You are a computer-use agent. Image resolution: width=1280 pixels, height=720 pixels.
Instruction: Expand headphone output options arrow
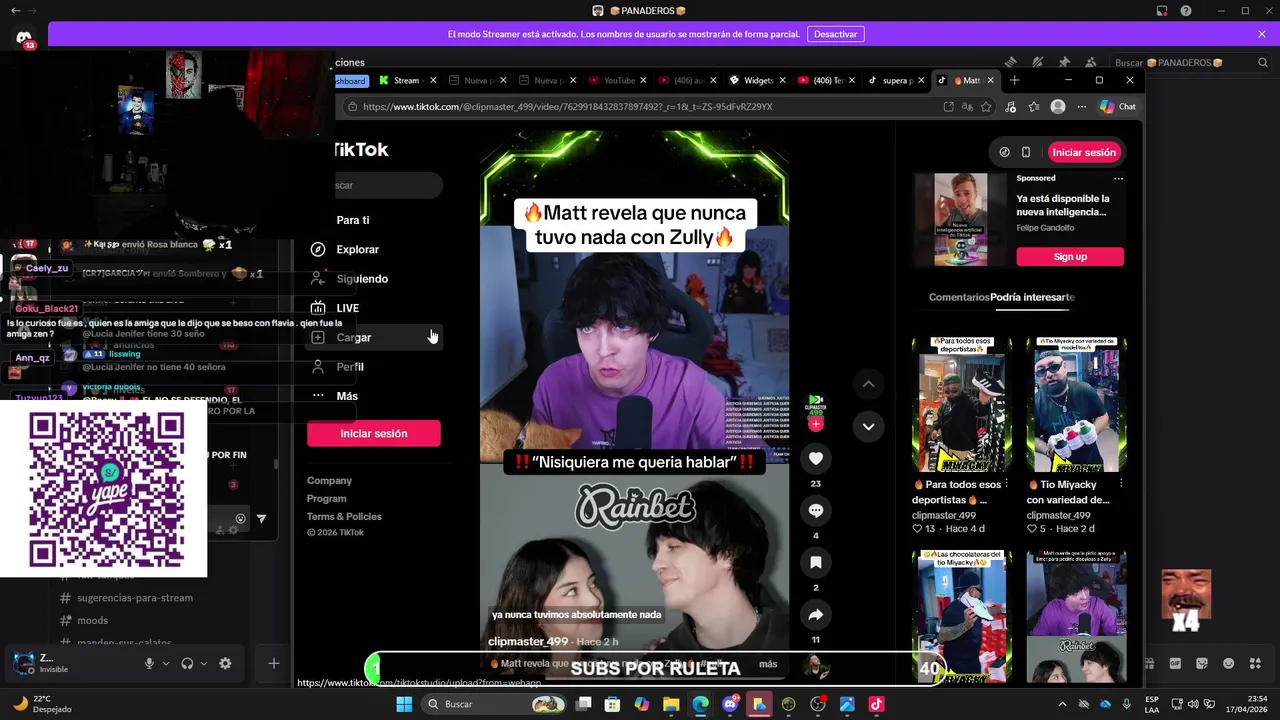click(x=204, y=663)
